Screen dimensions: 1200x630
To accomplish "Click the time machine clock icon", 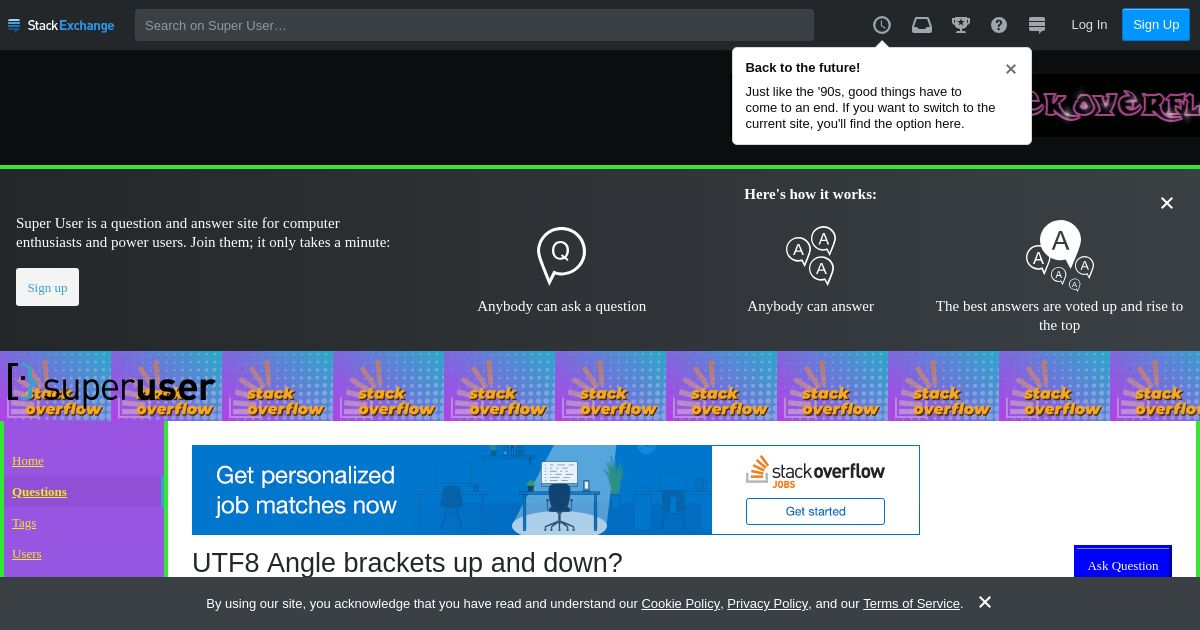I will (882, 25).
